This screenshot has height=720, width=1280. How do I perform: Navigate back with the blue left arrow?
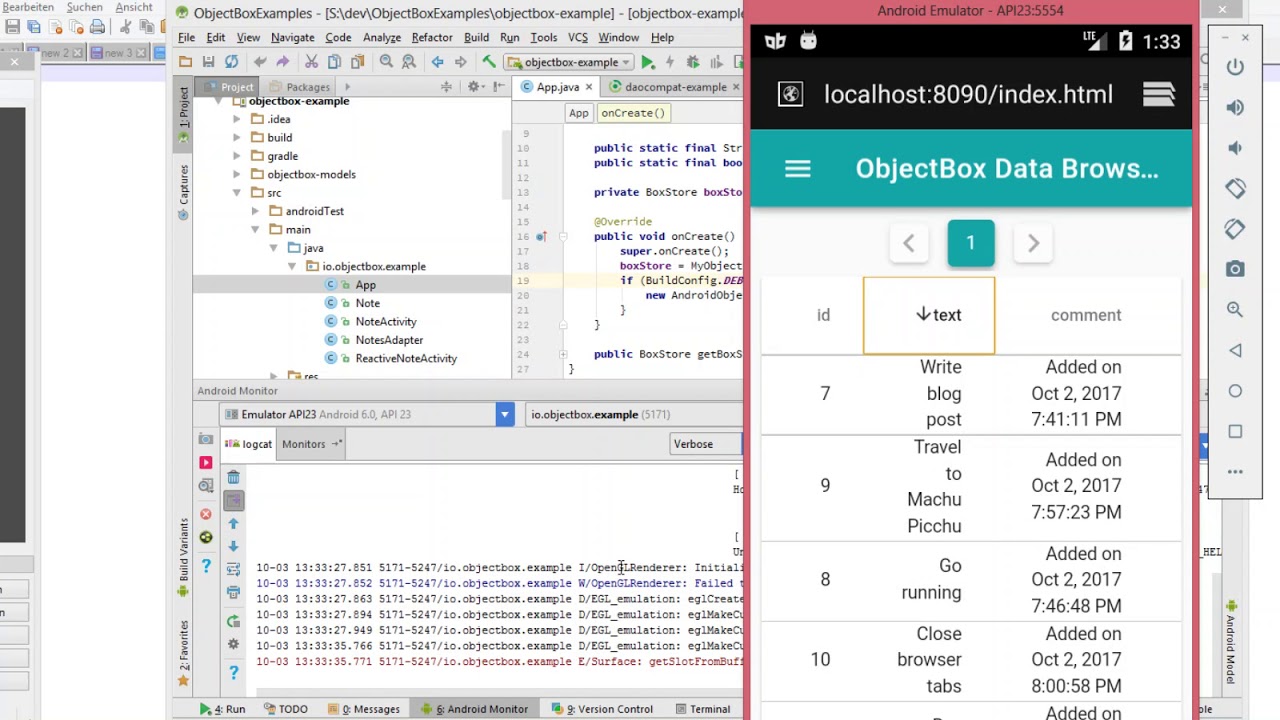[437, 62]
